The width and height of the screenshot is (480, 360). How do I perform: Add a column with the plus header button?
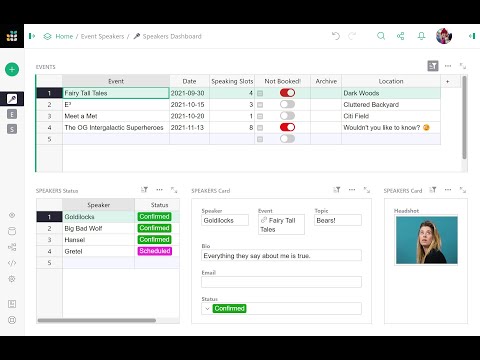[447, 81]
